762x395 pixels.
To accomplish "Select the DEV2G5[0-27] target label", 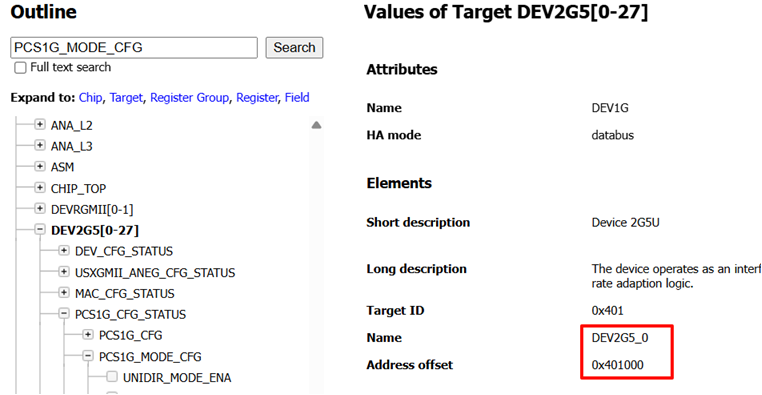I will pyautogui.click(x=95, y=230).
